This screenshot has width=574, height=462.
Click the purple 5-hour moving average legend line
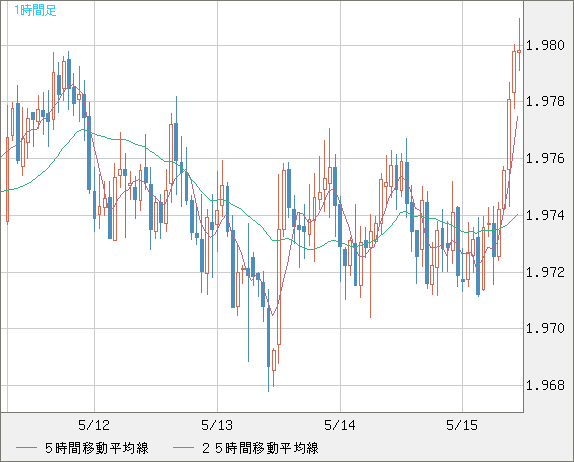(26, 448)
